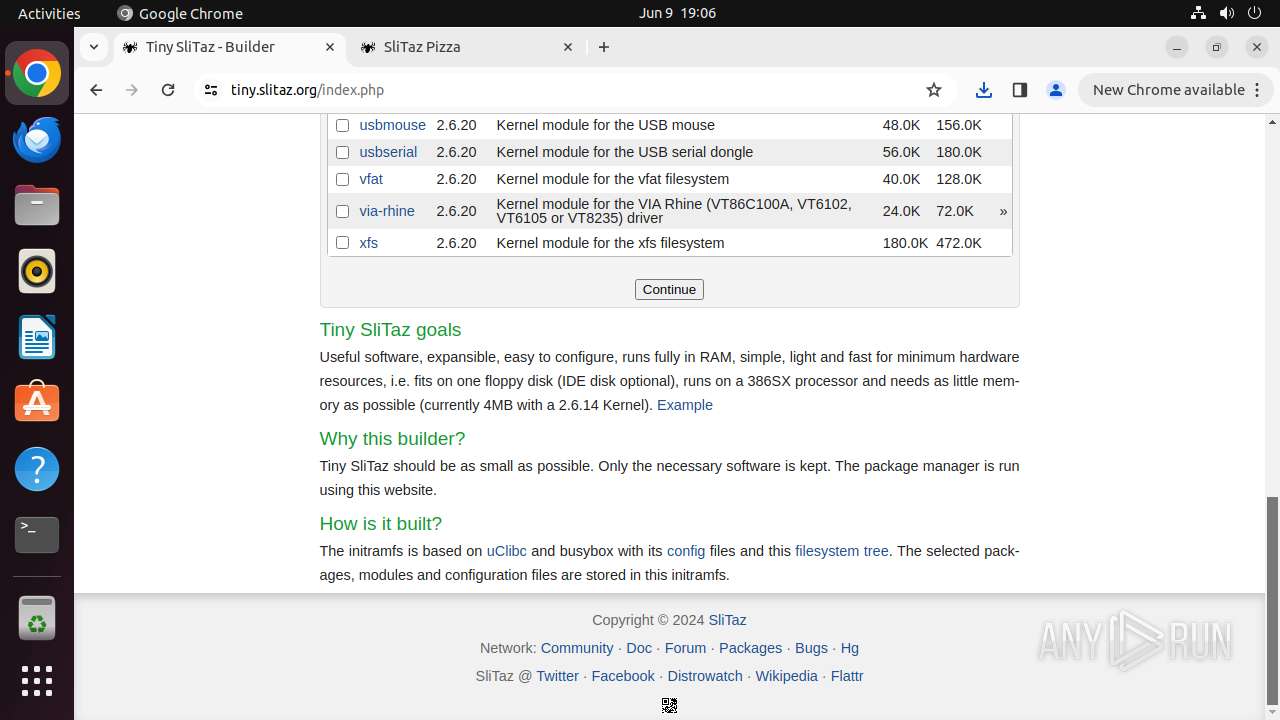View site information icon in address bar

click(210, 90)
